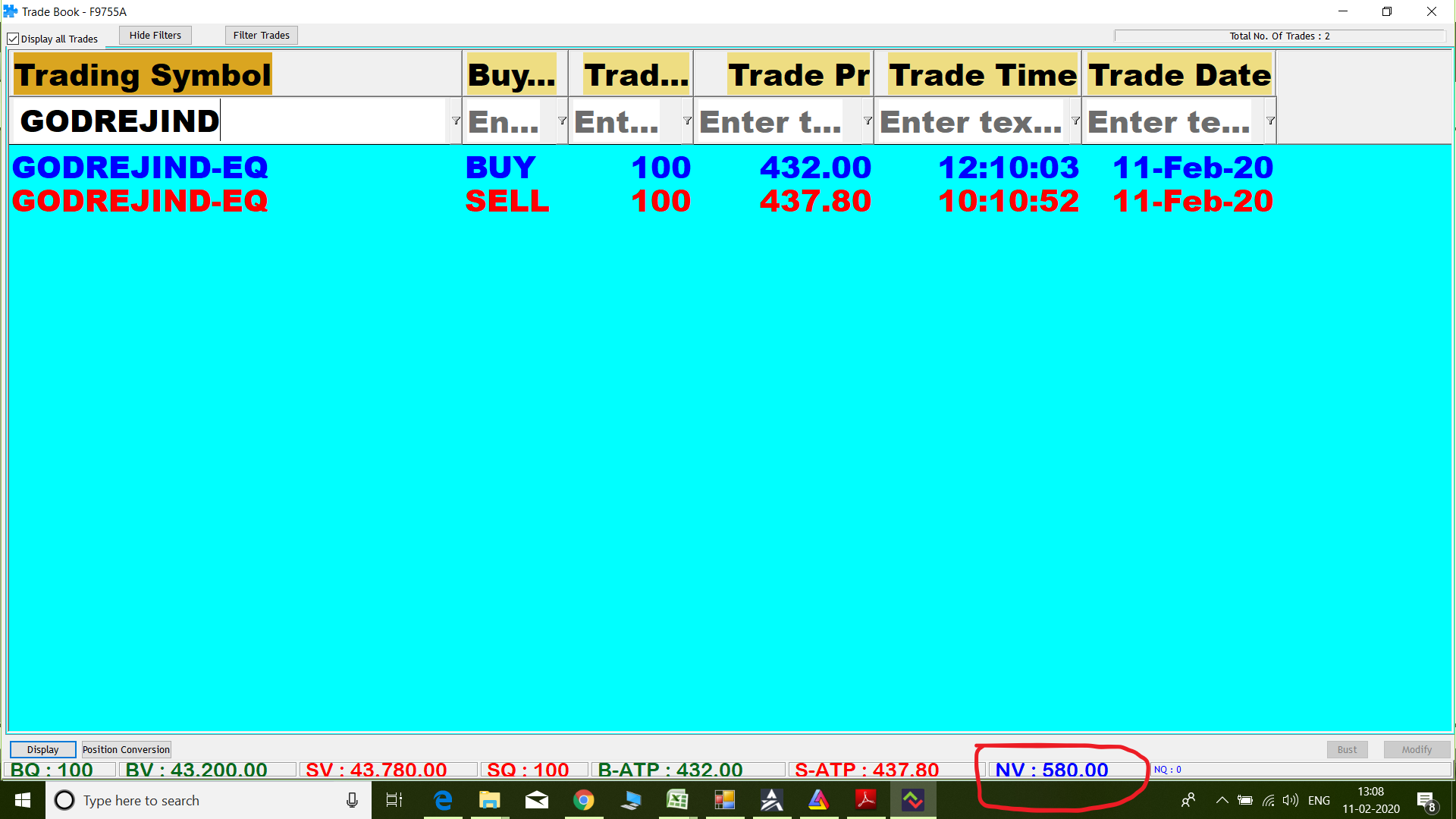The height and width of the screenshot is (819, 1456).
Task: Click the GODREJIND symbol filter text field
Action: [x=227, y=121]
